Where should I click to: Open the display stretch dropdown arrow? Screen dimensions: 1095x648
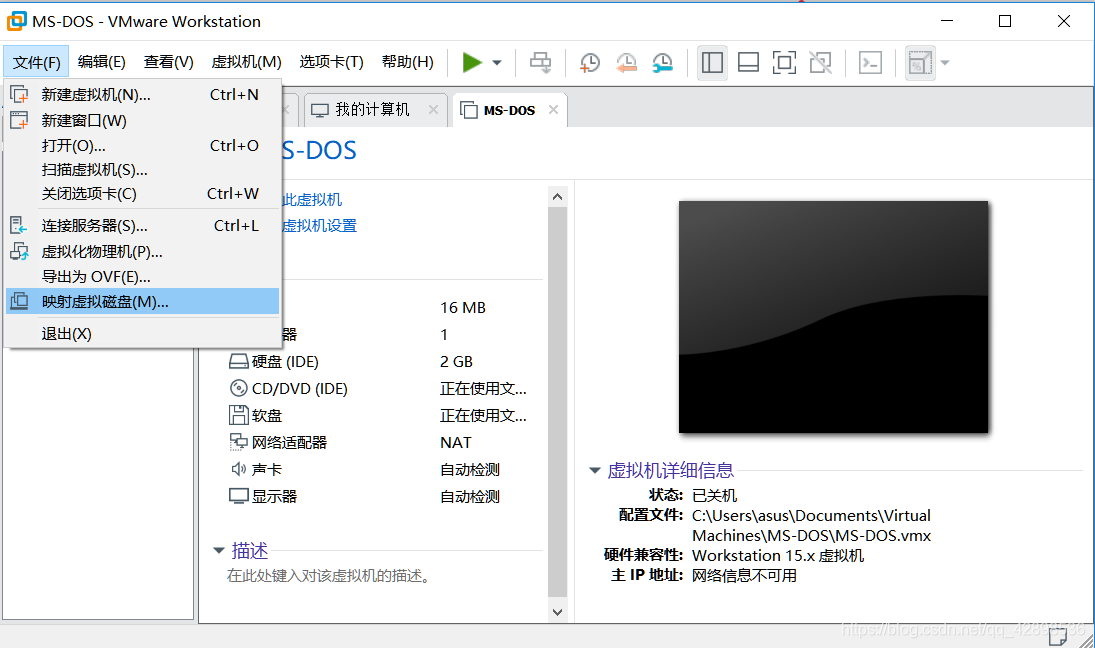pos(945,63)
